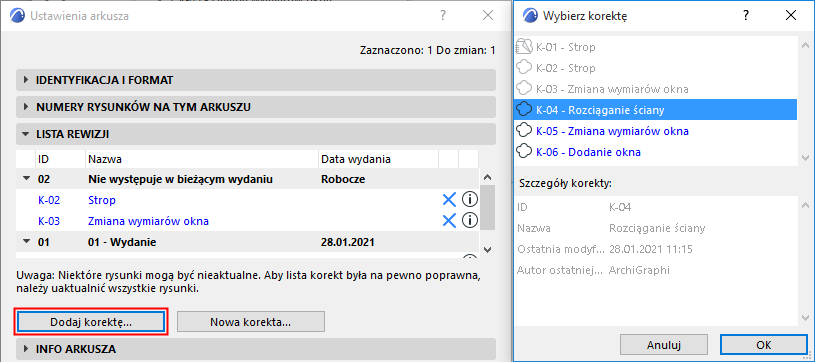Select greyed K-03 - Zmiana wymiarów okna entry
This screenshot has height=362, width=815.
pyautogui.click(x=655, y=89)
